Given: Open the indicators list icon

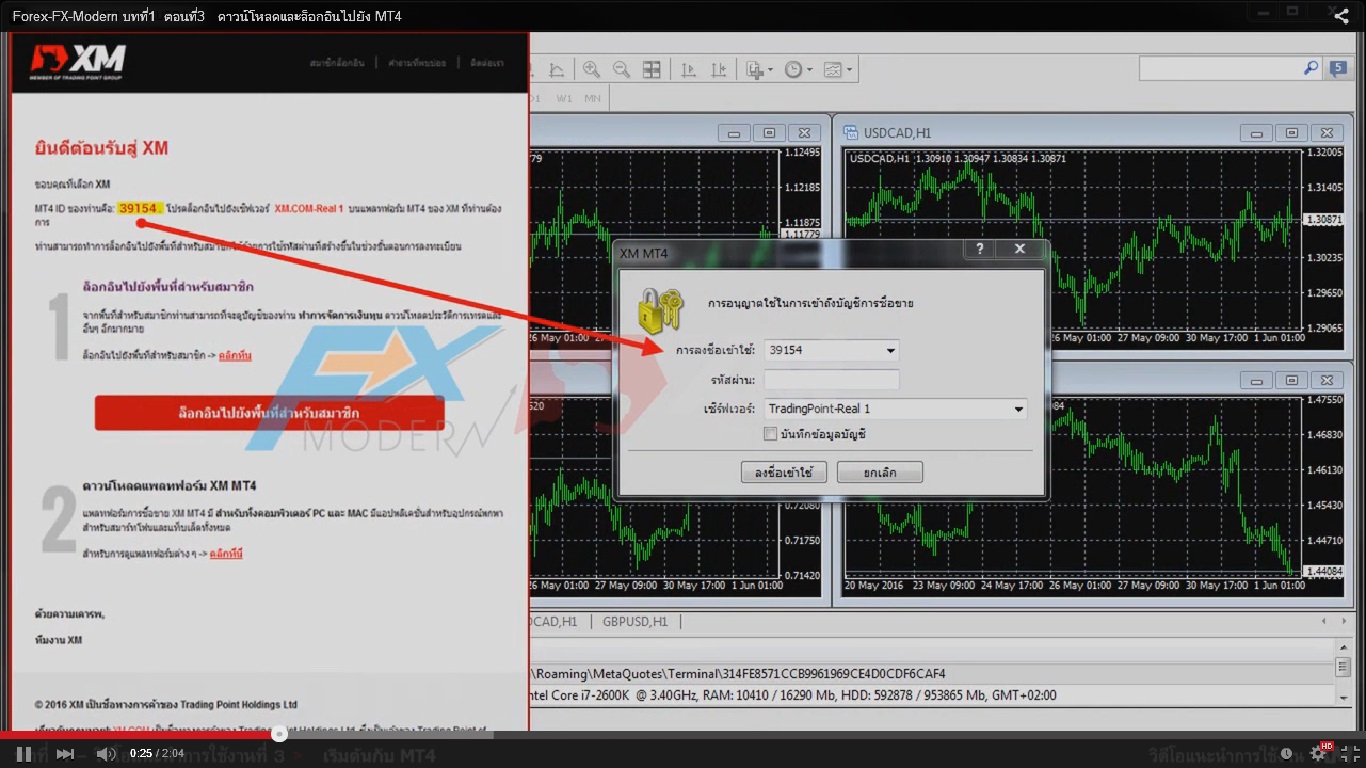Looking at the screenshot, I should point(755,70).
